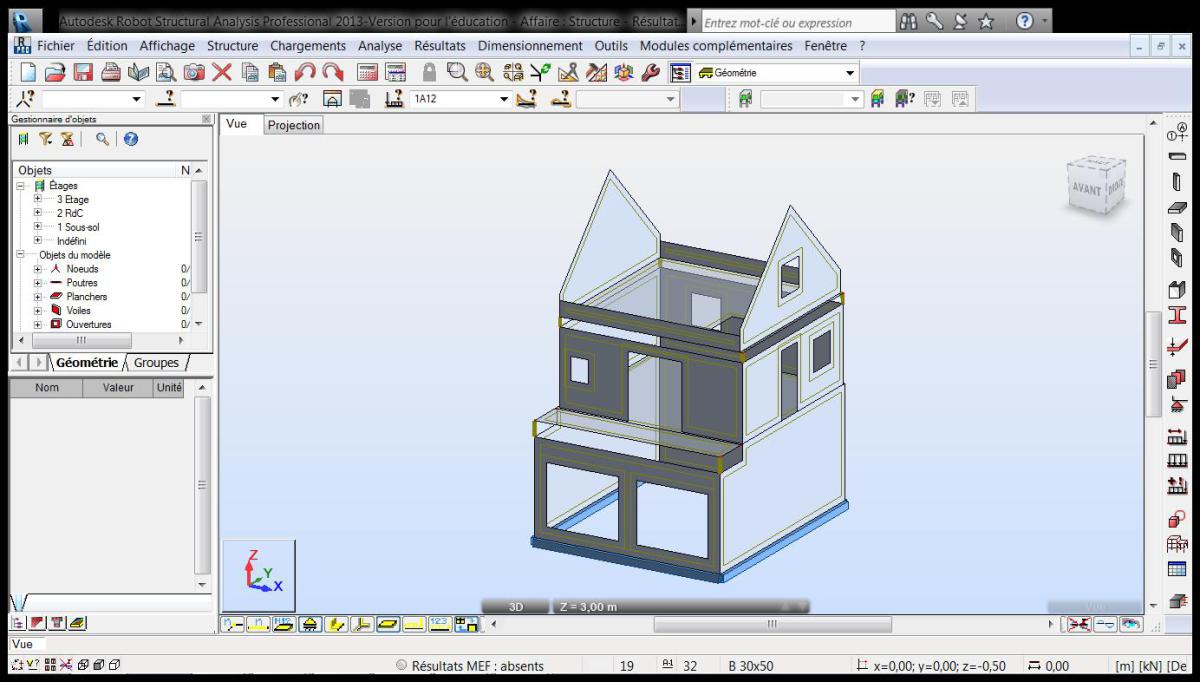Activate zoom window magnifier tool

click(457, 72)
